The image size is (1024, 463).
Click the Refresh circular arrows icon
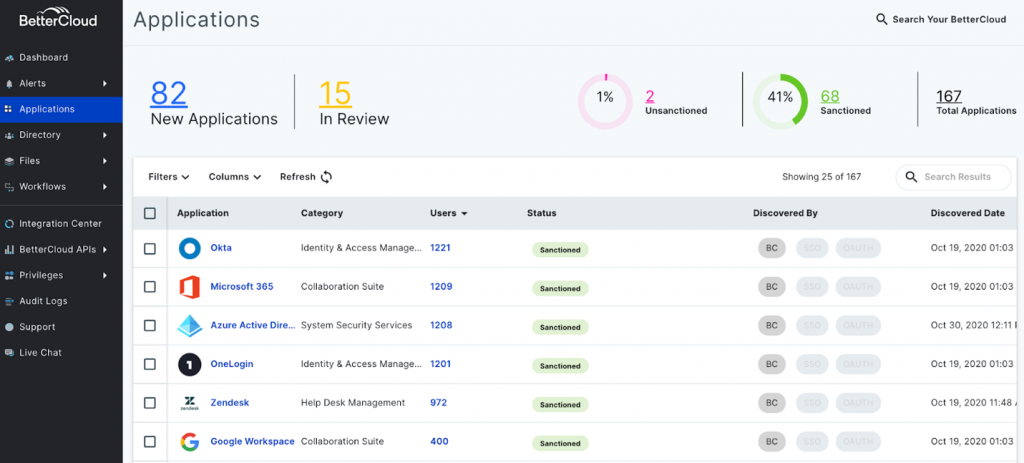[326, 177]
